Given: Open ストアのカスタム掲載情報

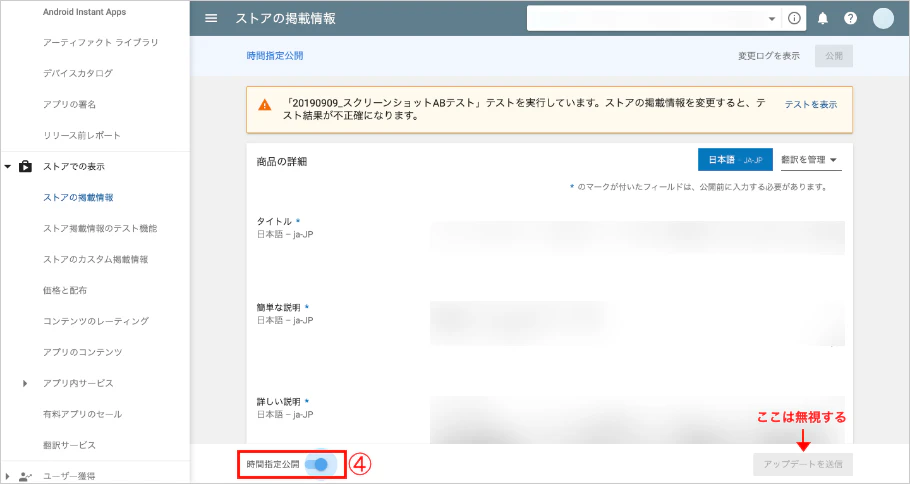Looking at the screenshot, I should [96, 259].
